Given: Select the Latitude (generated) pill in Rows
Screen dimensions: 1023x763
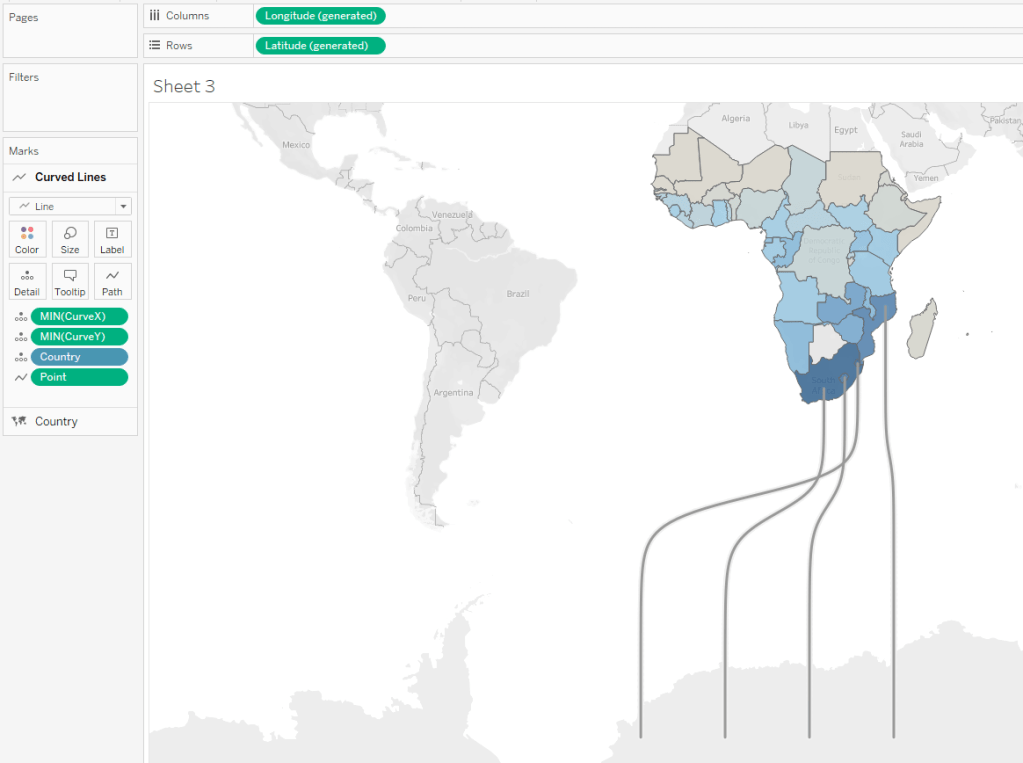Looking at the screenshot, I should [x=320, y=46].
